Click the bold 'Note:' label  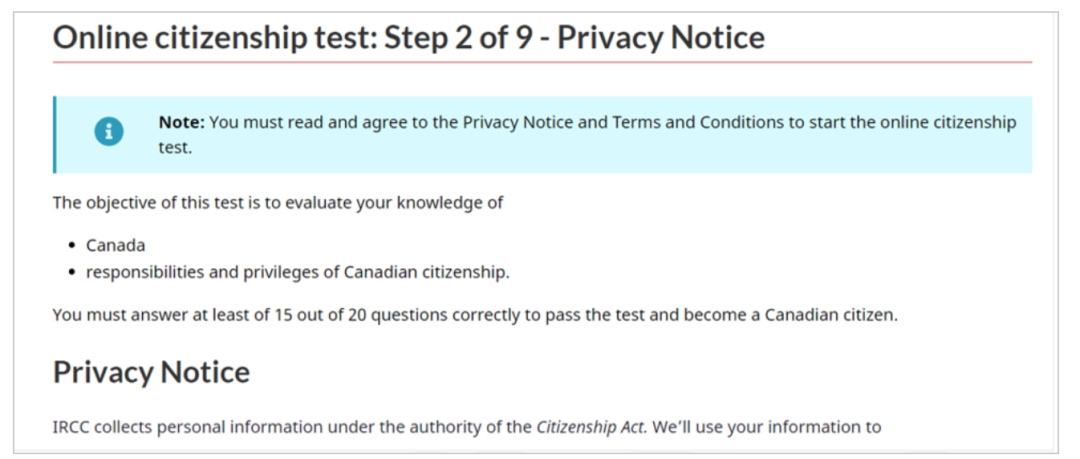[x=181, y=122]
